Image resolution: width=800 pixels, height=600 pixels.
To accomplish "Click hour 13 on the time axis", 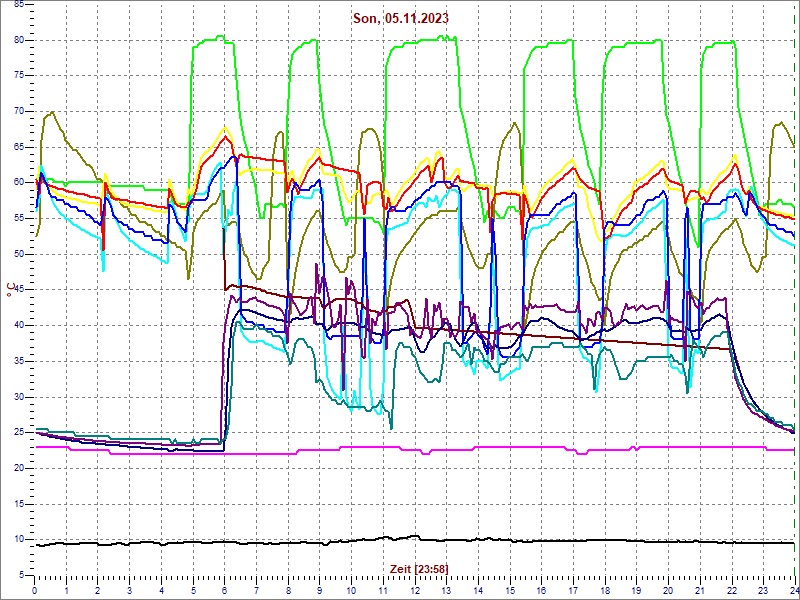I will (x=446, y=591).
